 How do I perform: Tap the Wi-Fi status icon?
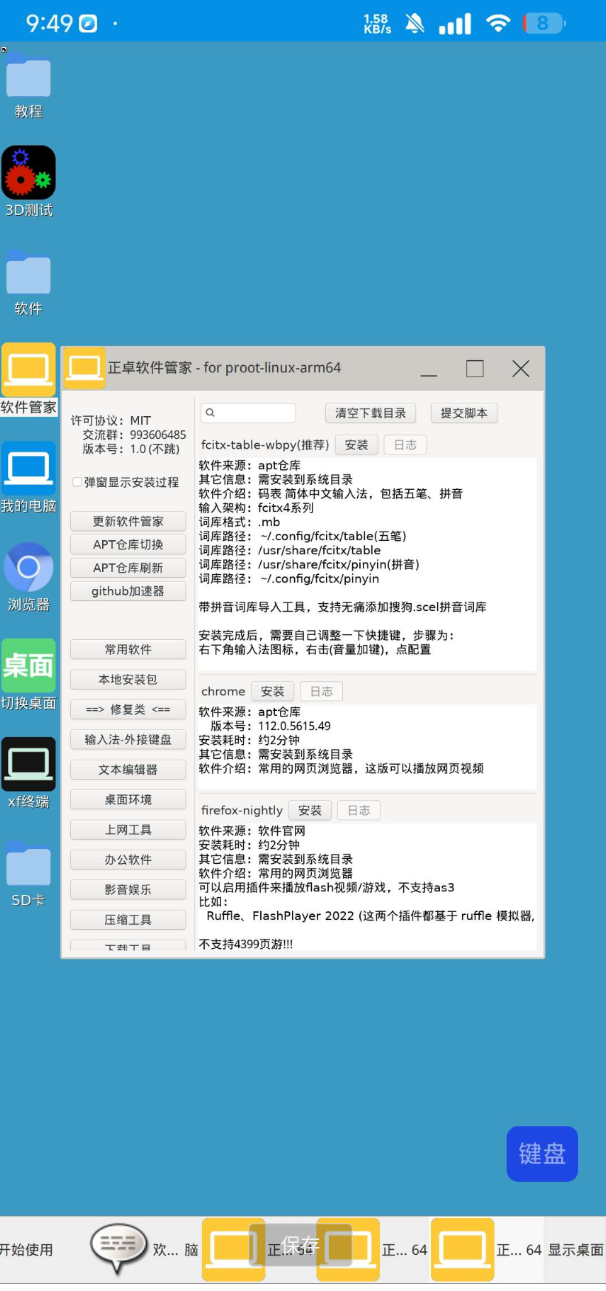[x=497, y=23]
